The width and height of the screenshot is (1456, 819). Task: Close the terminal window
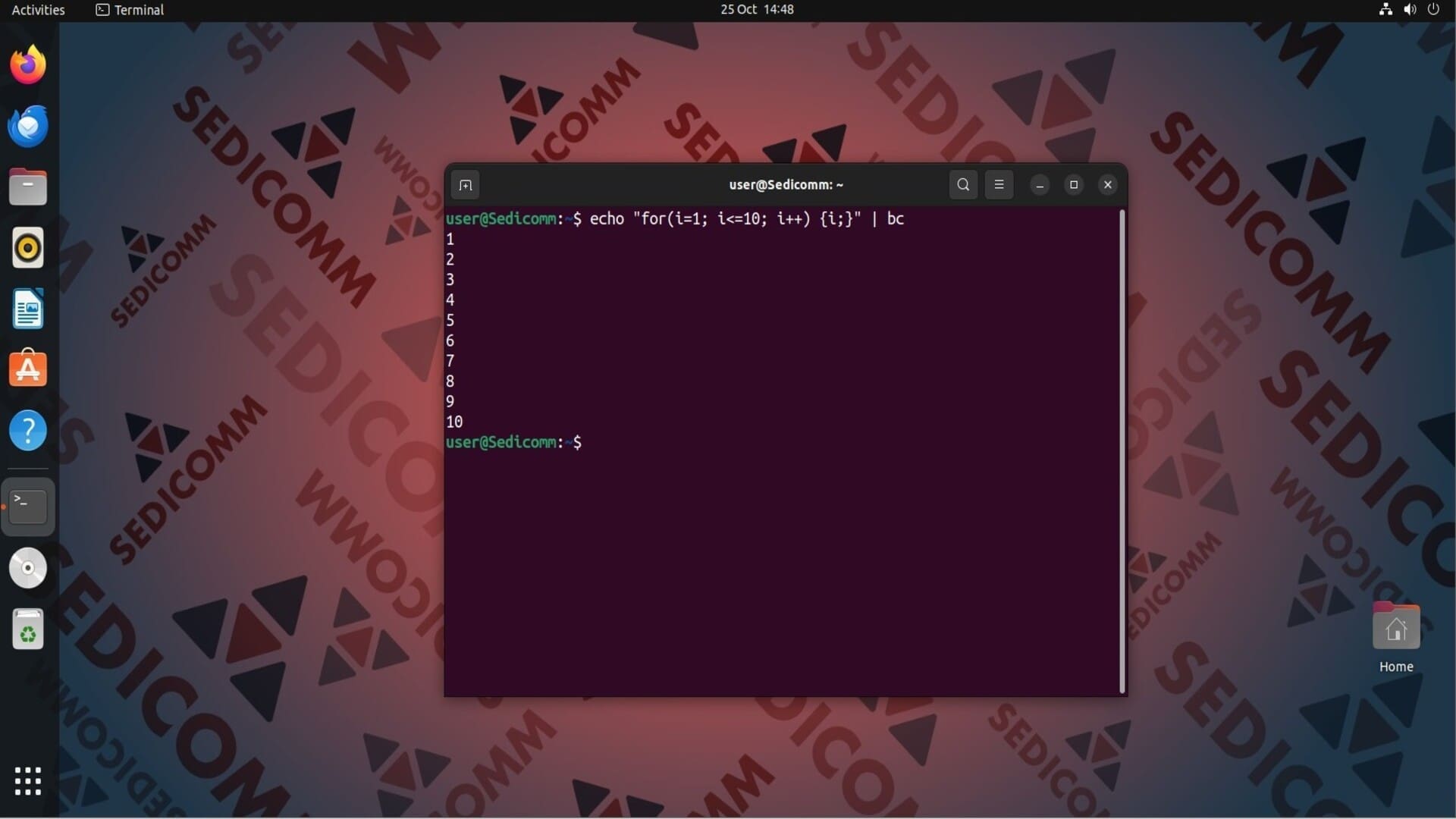(x=1108, y=185)
